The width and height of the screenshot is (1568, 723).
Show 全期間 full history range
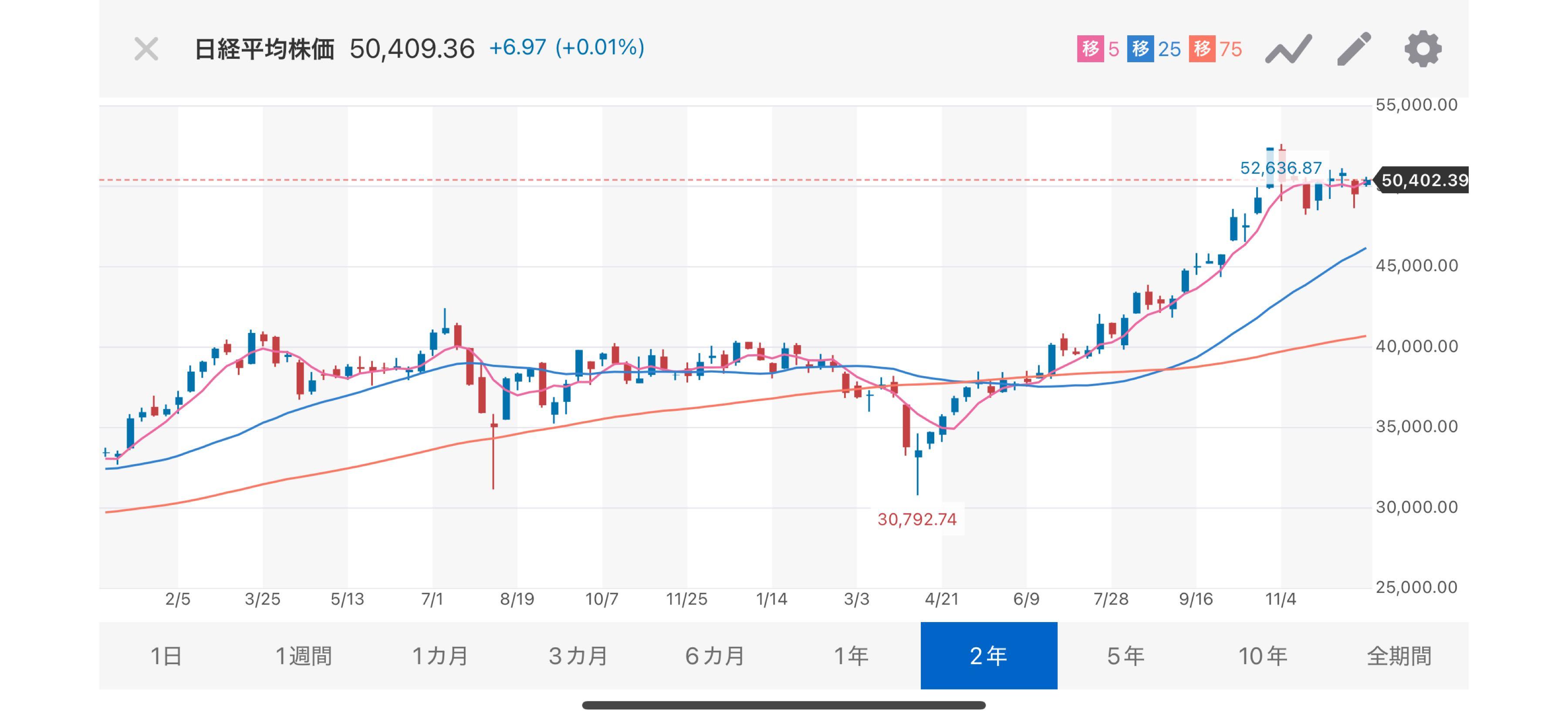coord(1399,656)
